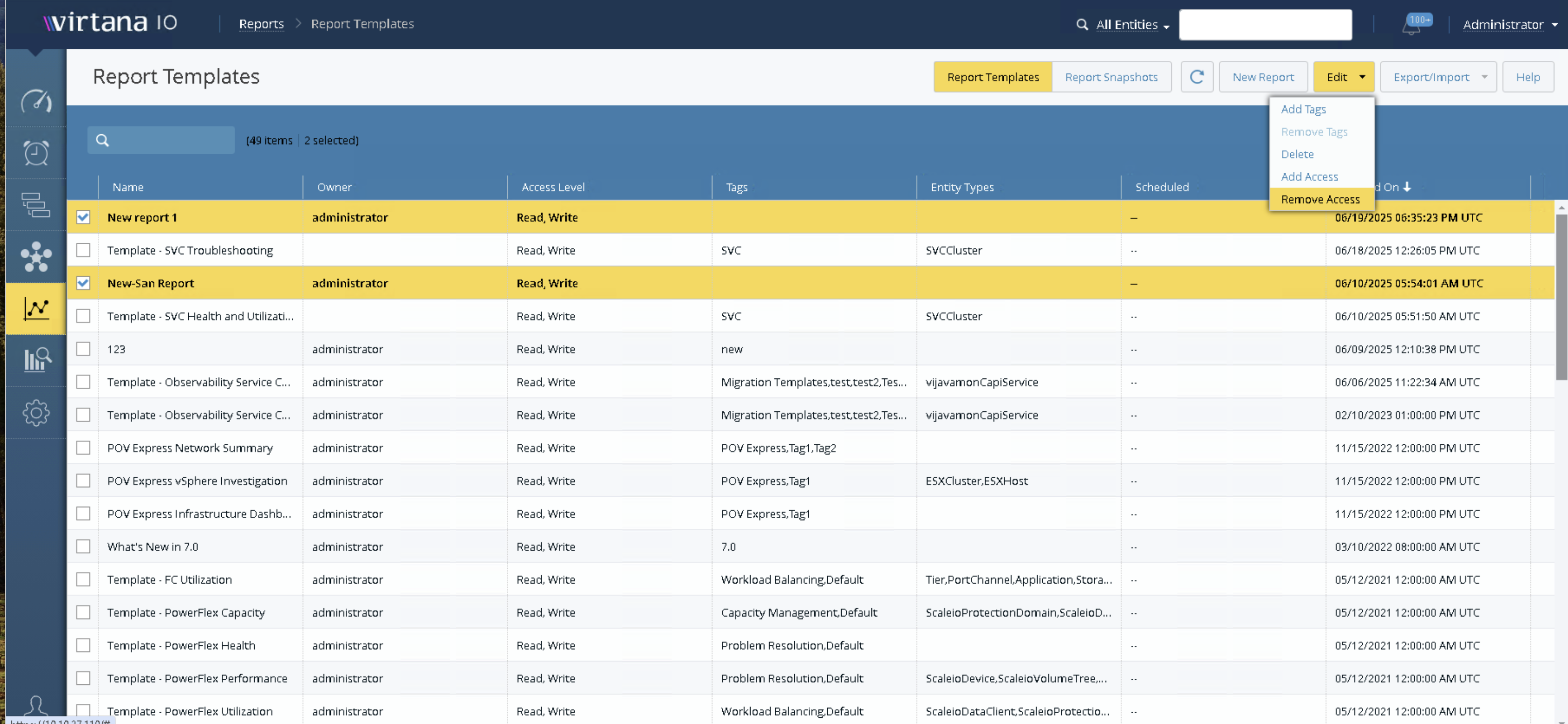Check the Template - SVC Troubleshooting checkbox
The image size is (1568, 724).
click(x=83, y=250)
